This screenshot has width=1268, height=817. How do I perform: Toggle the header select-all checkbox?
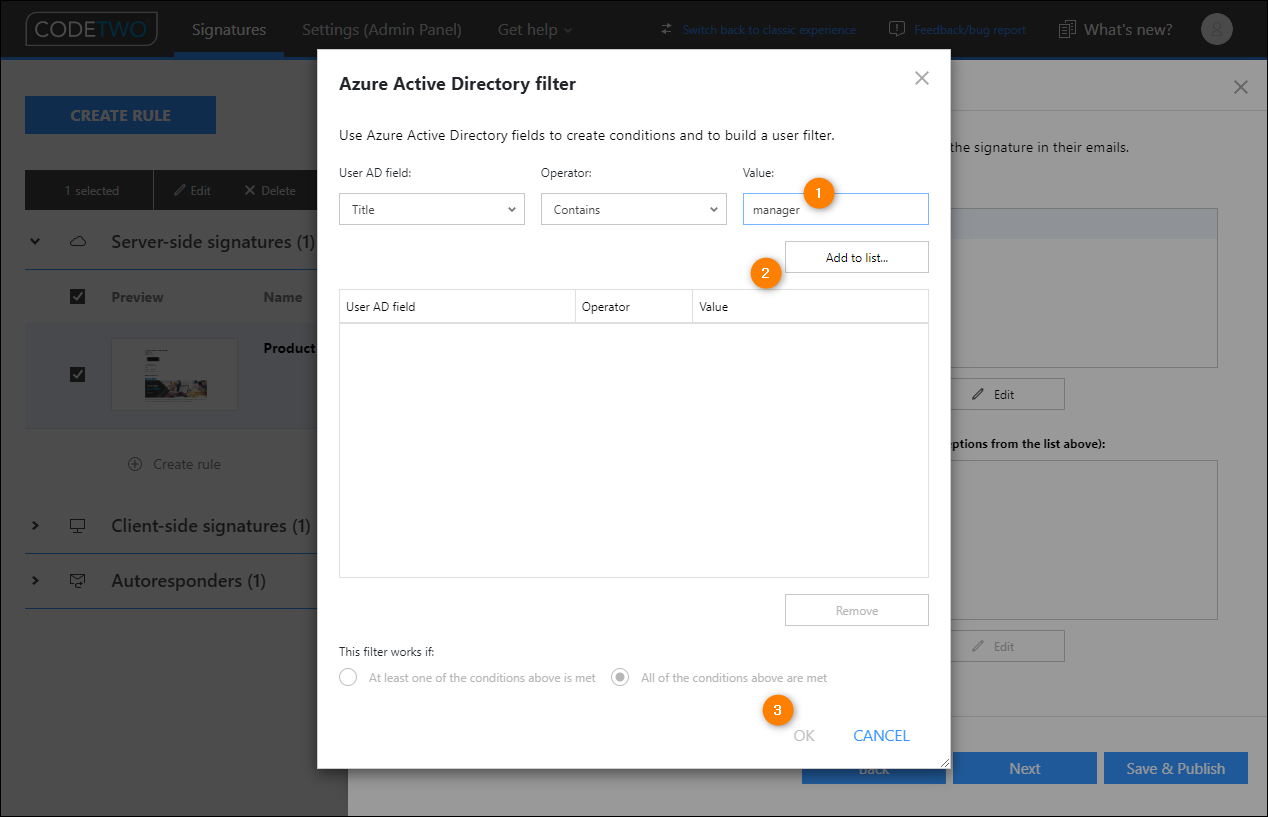(x=78, y=296)
